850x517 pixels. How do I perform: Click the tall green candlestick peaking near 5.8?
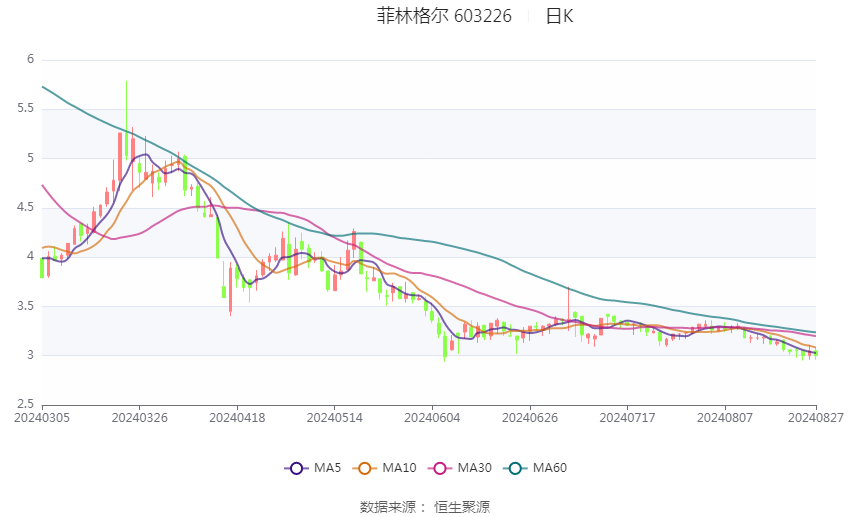coord(126,120)
